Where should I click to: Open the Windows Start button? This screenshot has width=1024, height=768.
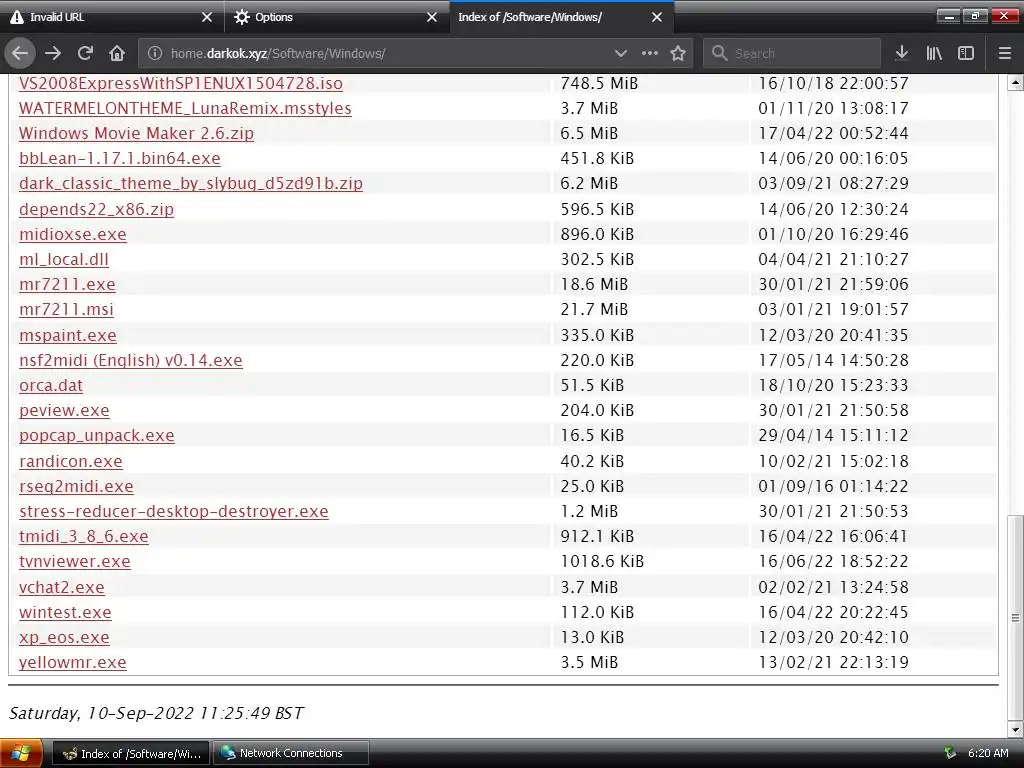(21, 754)
